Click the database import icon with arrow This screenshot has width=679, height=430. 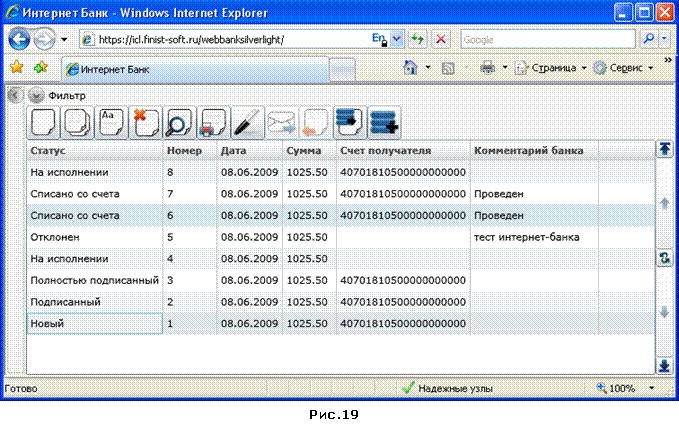(x=350, y=123)
